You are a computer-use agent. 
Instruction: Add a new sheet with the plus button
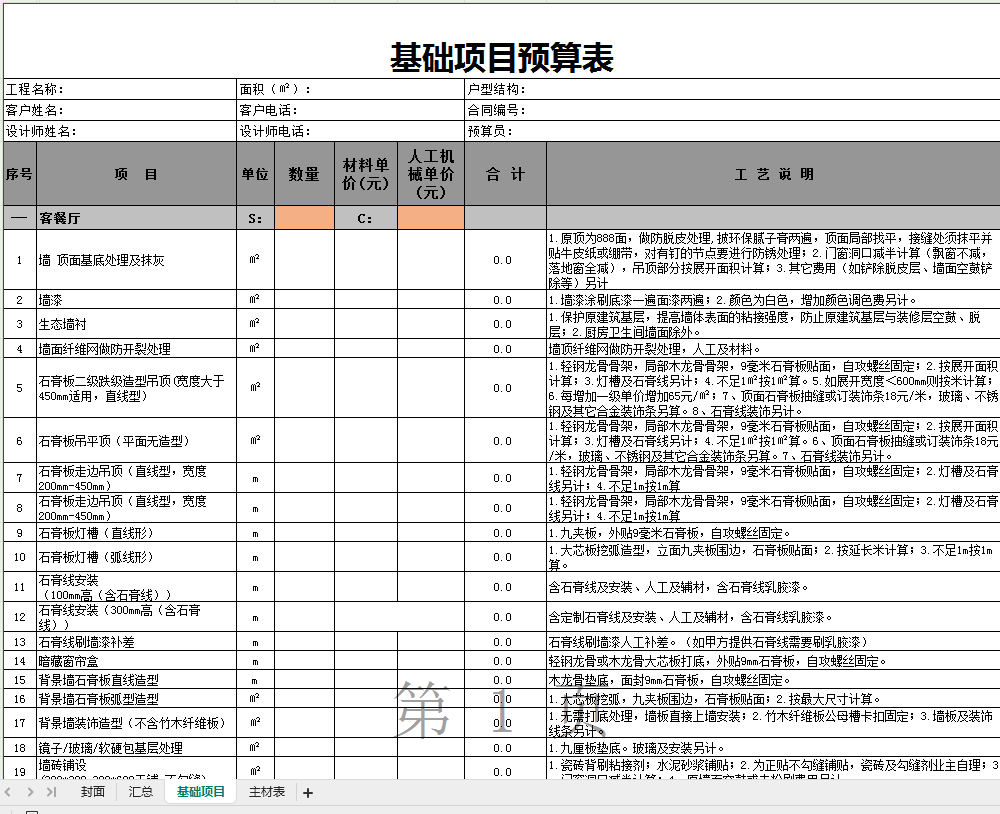(308, 792)
